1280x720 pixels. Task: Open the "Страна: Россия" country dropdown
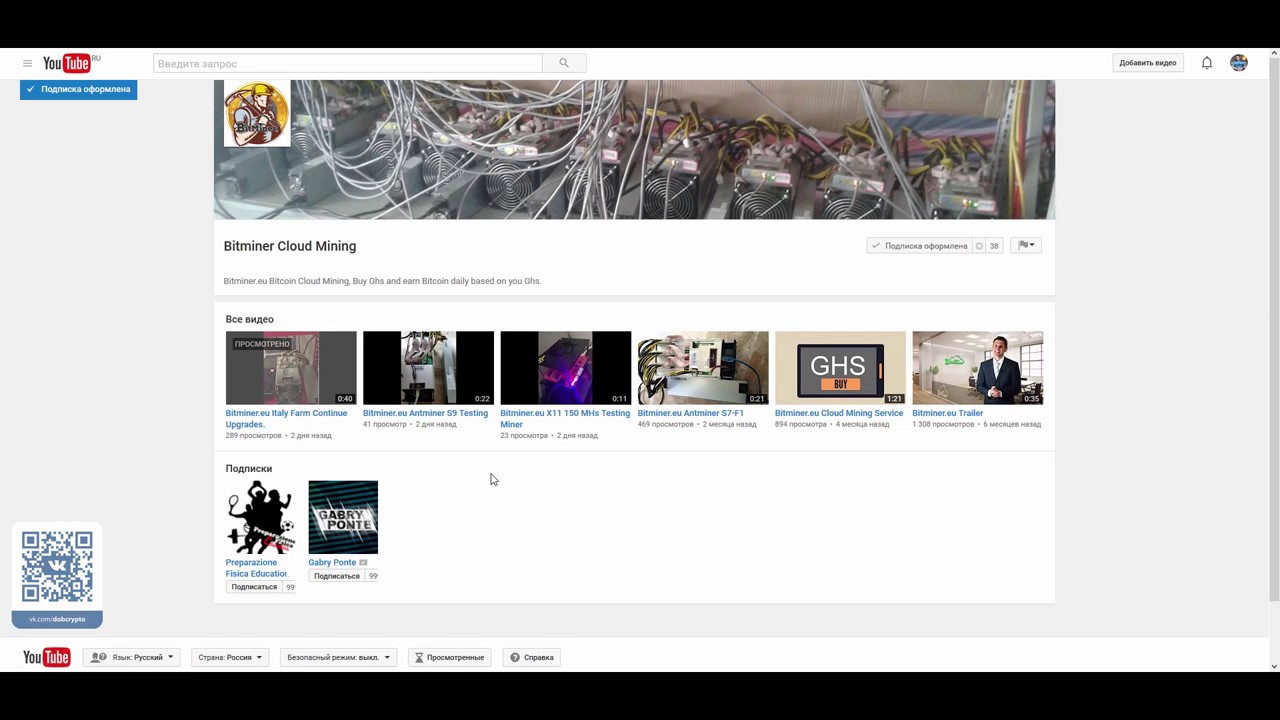click(x=230, y=657)
